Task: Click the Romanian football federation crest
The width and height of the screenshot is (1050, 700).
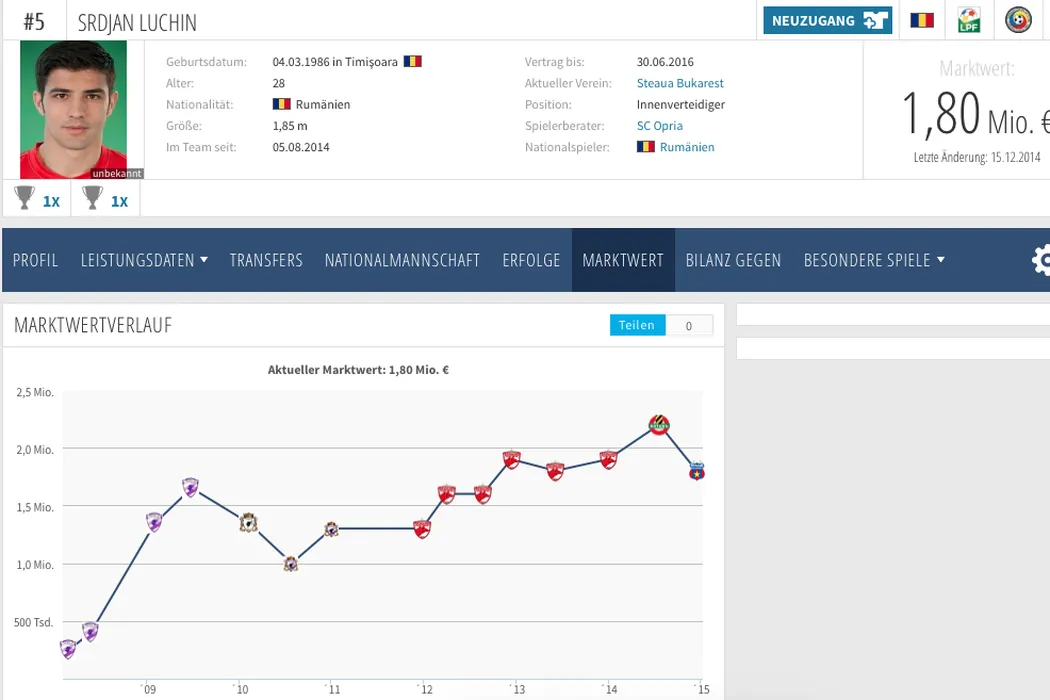Action: point(1018,20)
